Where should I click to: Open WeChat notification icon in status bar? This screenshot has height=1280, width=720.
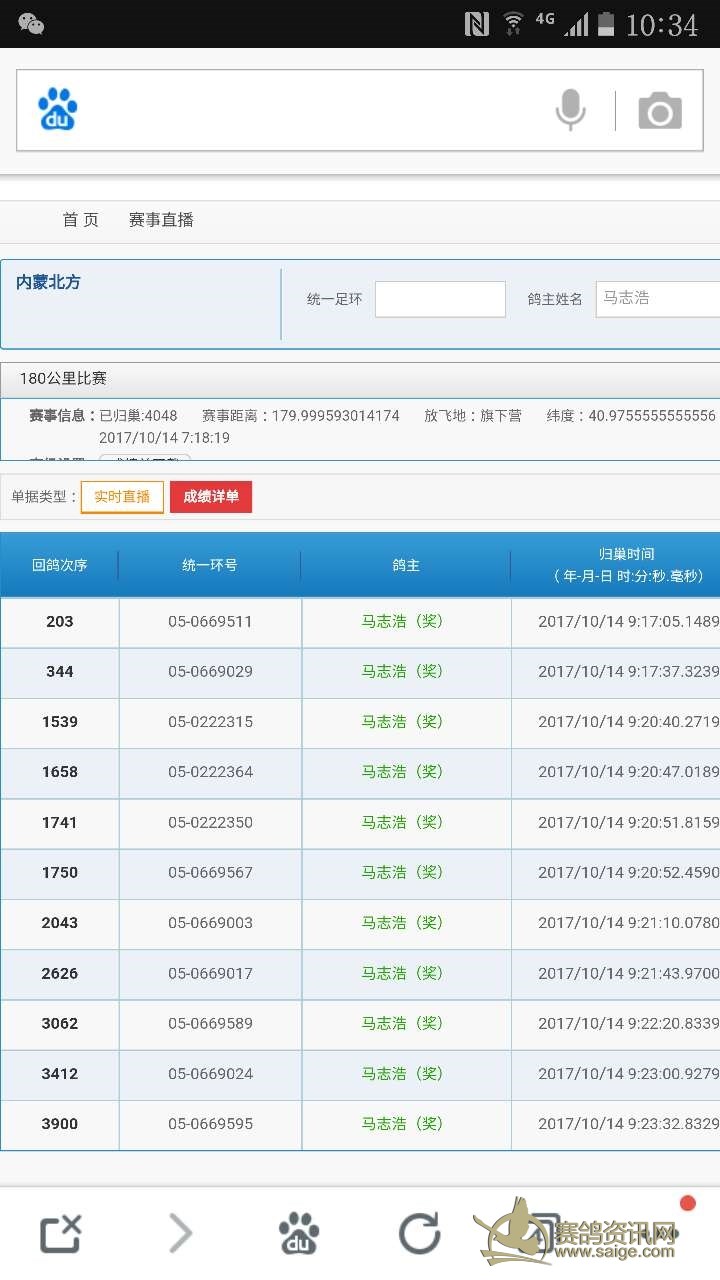[x=31, y=24]
